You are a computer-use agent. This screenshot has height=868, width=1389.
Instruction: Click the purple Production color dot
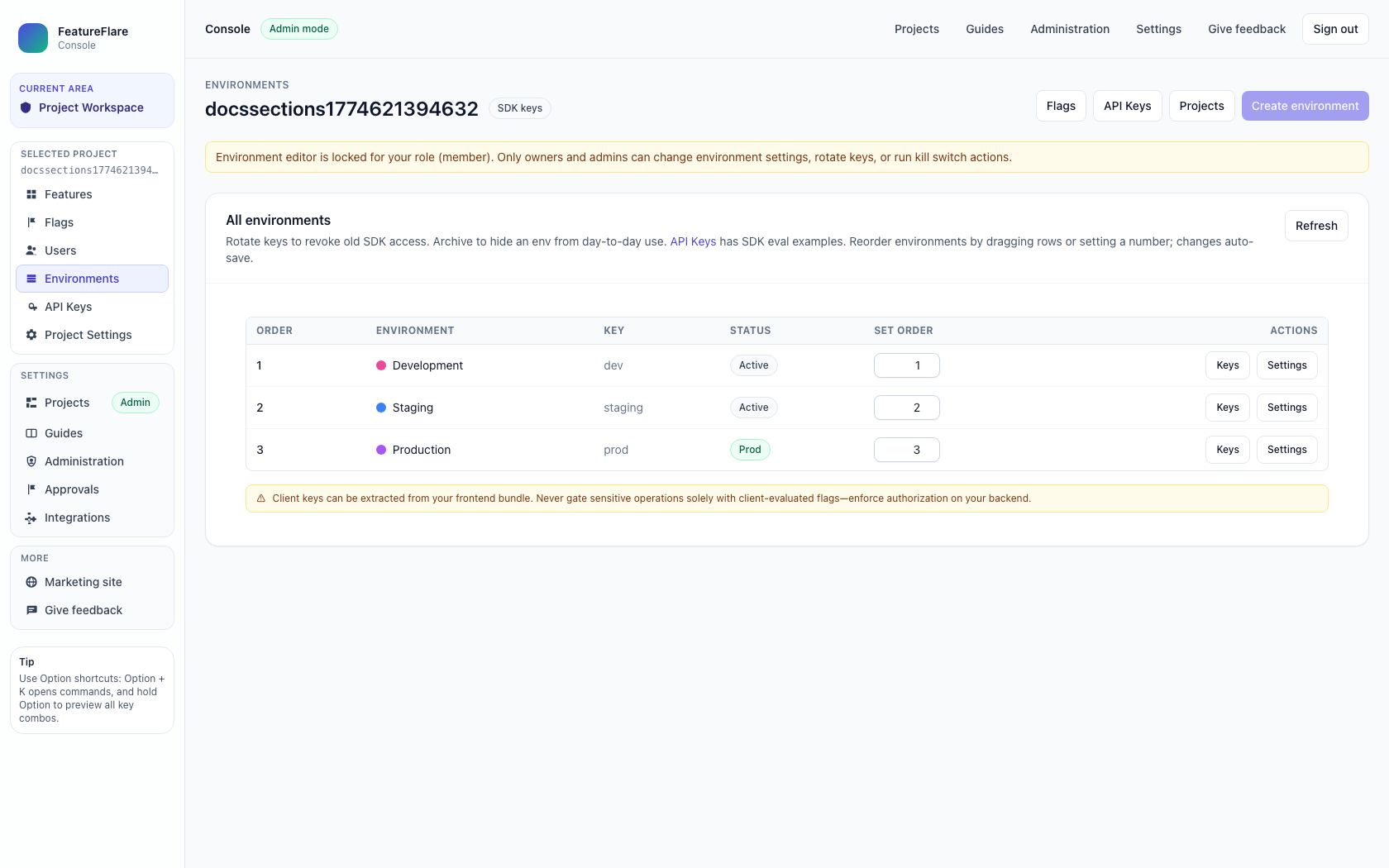[x=381, y=450]
